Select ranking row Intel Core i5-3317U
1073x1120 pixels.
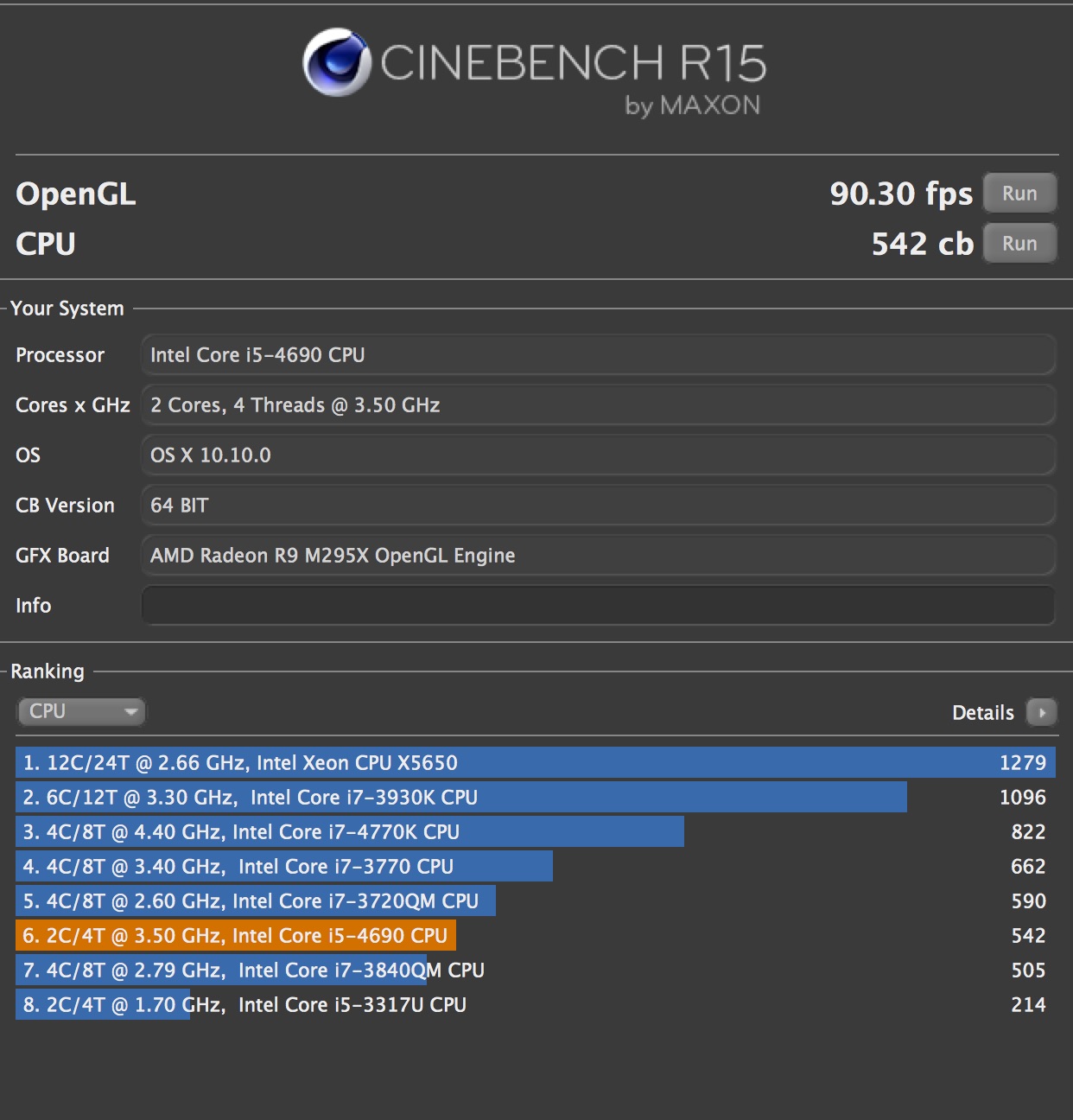pos(536,1004)
